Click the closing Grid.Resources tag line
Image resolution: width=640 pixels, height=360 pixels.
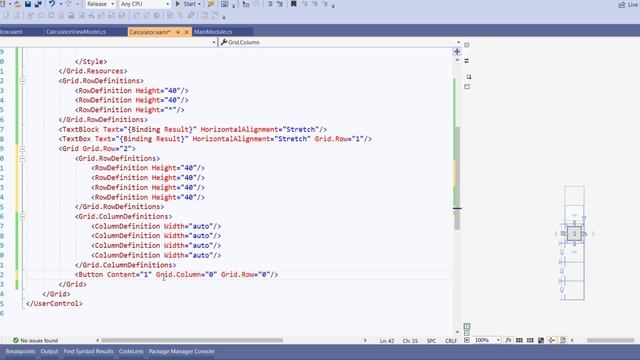pyautogui.click(x=93, y=71)
